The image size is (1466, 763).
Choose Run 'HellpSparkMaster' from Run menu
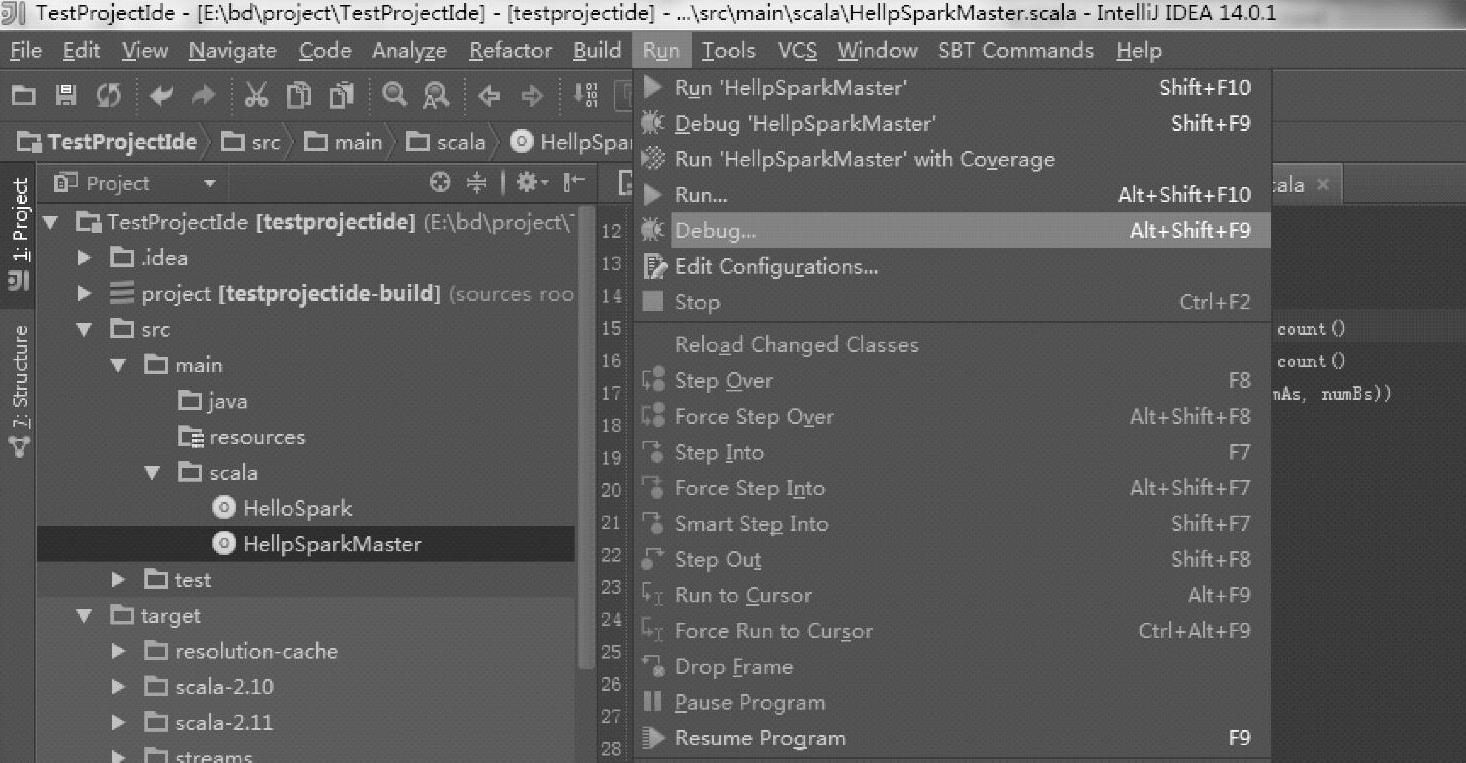(952, 88)
